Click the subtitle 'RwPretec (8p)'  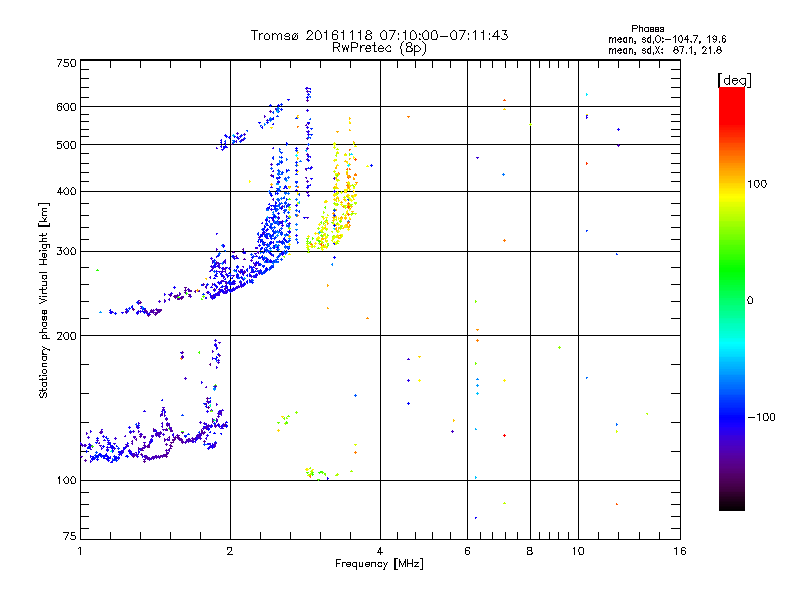point(379,48)
